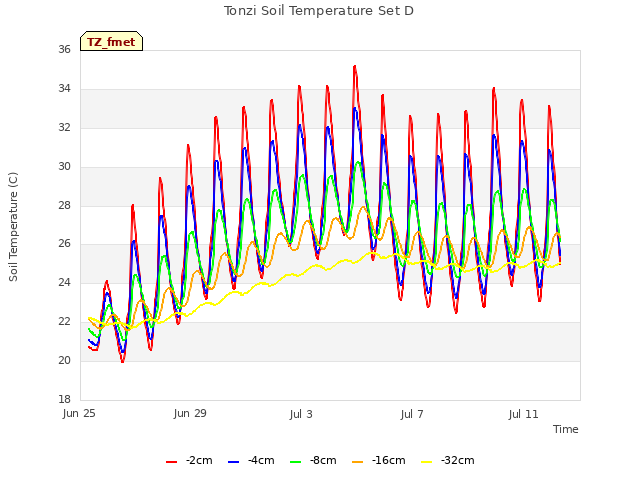
Task: Click the 28 y-axis tick label
Action: click(x=64, y=205)
